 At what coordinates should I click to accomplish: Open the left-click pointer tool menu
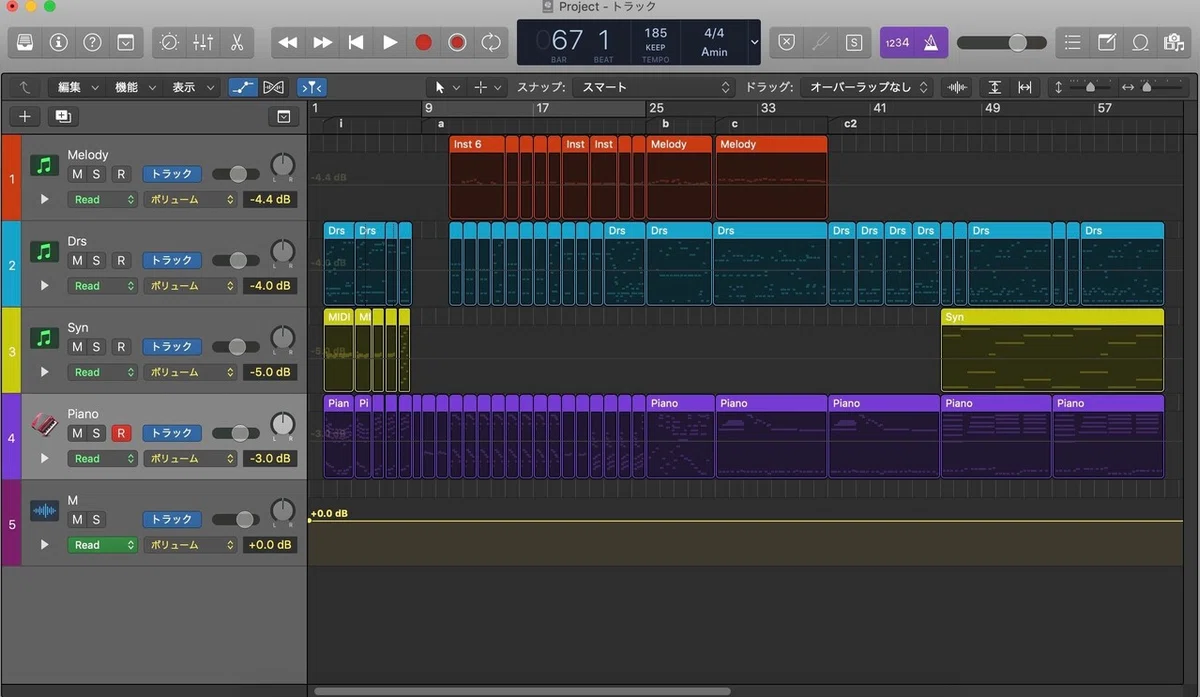(446, 87)
